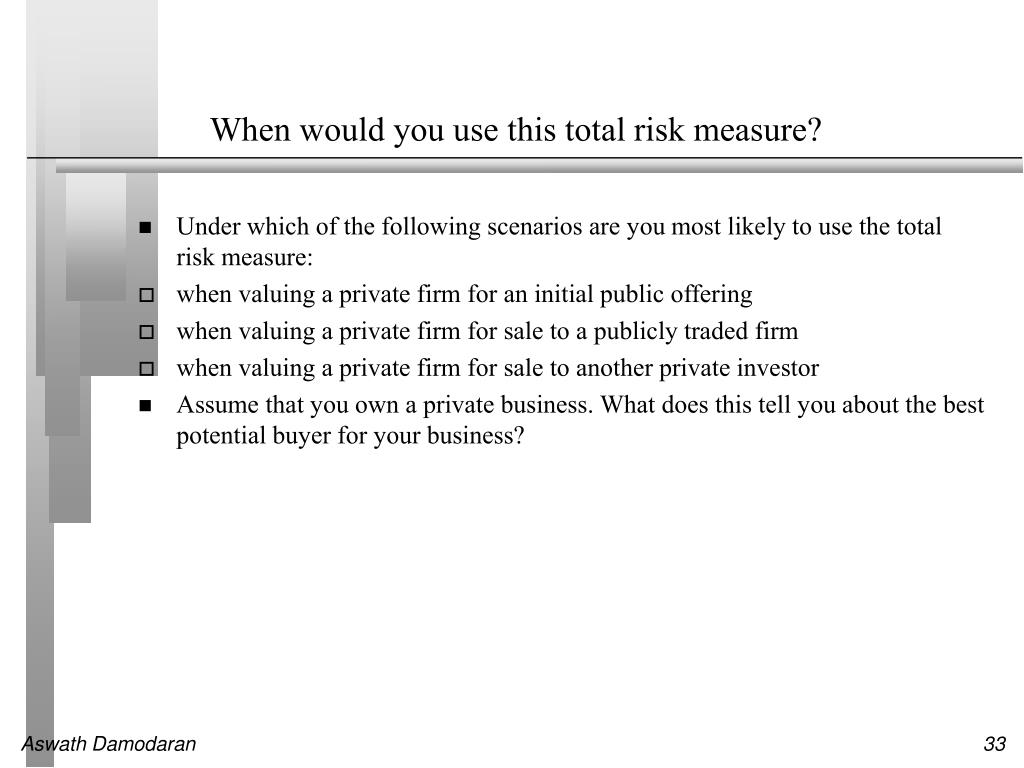Click the light gray decorative block at top left
The width and height of the screenshot is (1024, 768).
click(91, 77)
